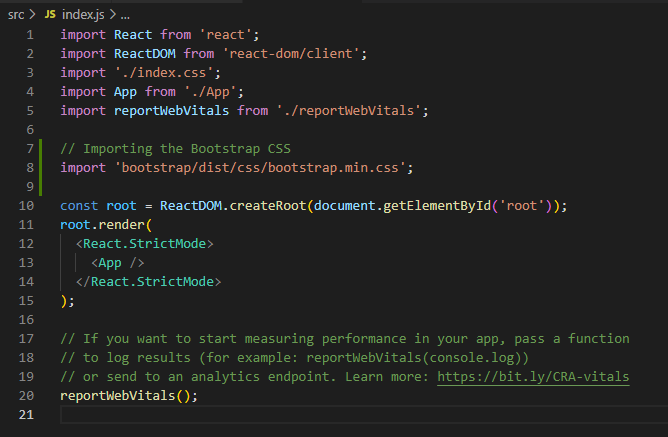Click 'createRoot' on line 10
The image size is (668, 437).
pyautogui.click(x=268, y=206)
